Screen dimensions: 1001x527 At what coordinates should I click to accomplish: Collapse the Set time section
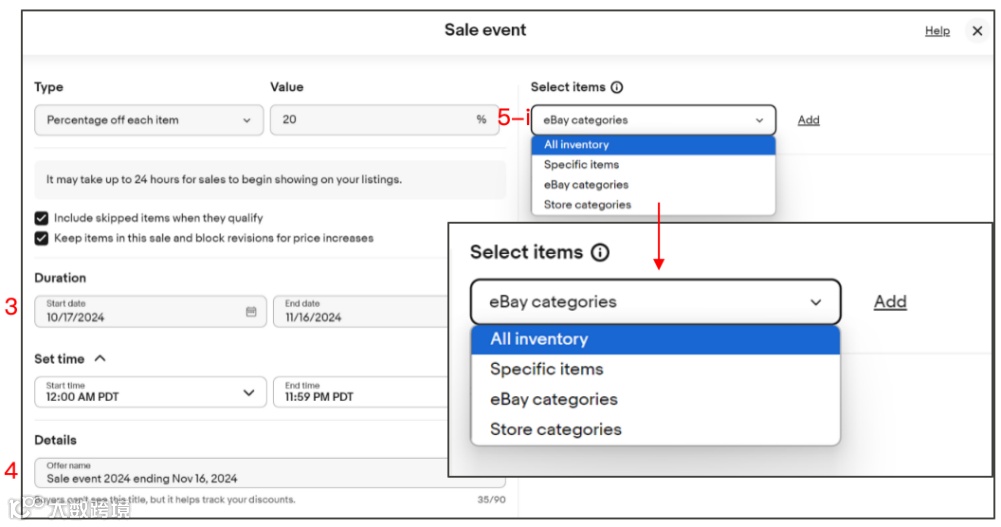coord(99,359)
